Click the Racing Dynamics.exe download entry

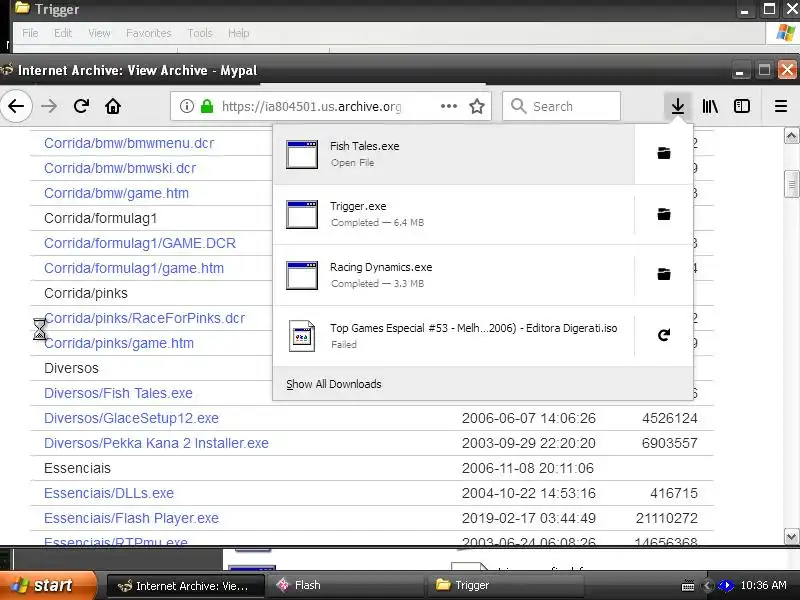tap(454, 275)
